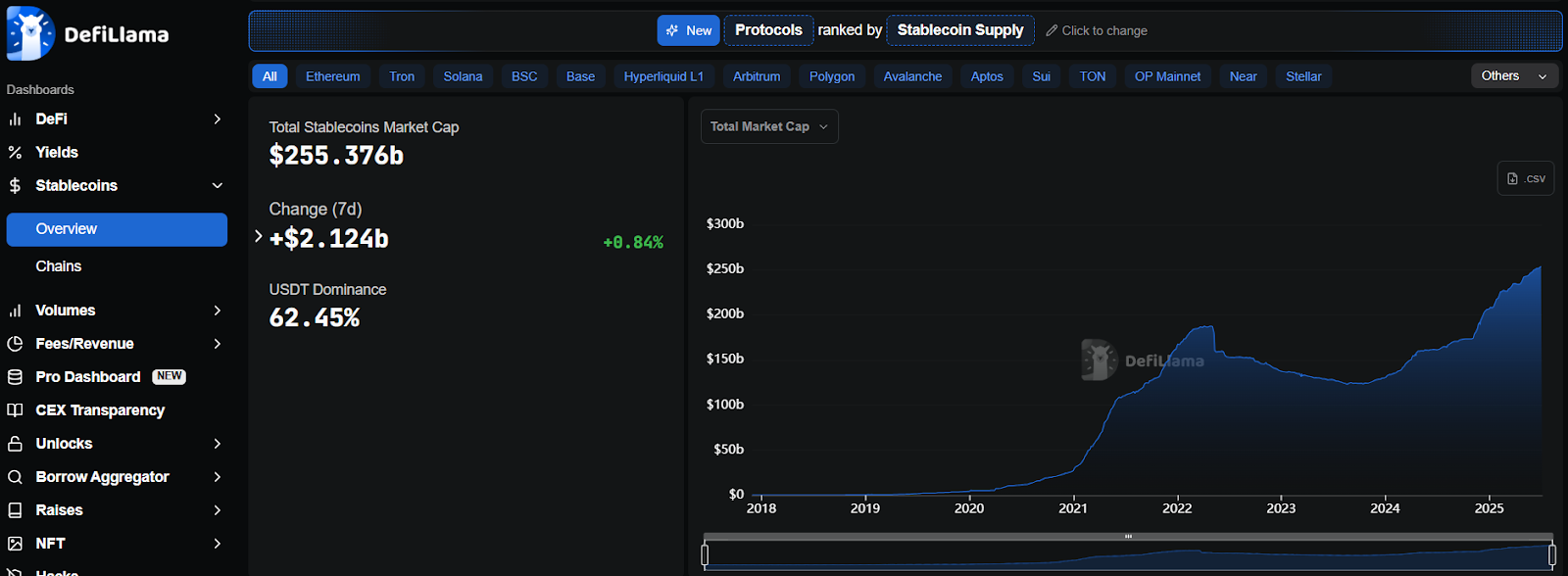
Task: Filter by Solana chain
Action: click(x=463, y=76)
